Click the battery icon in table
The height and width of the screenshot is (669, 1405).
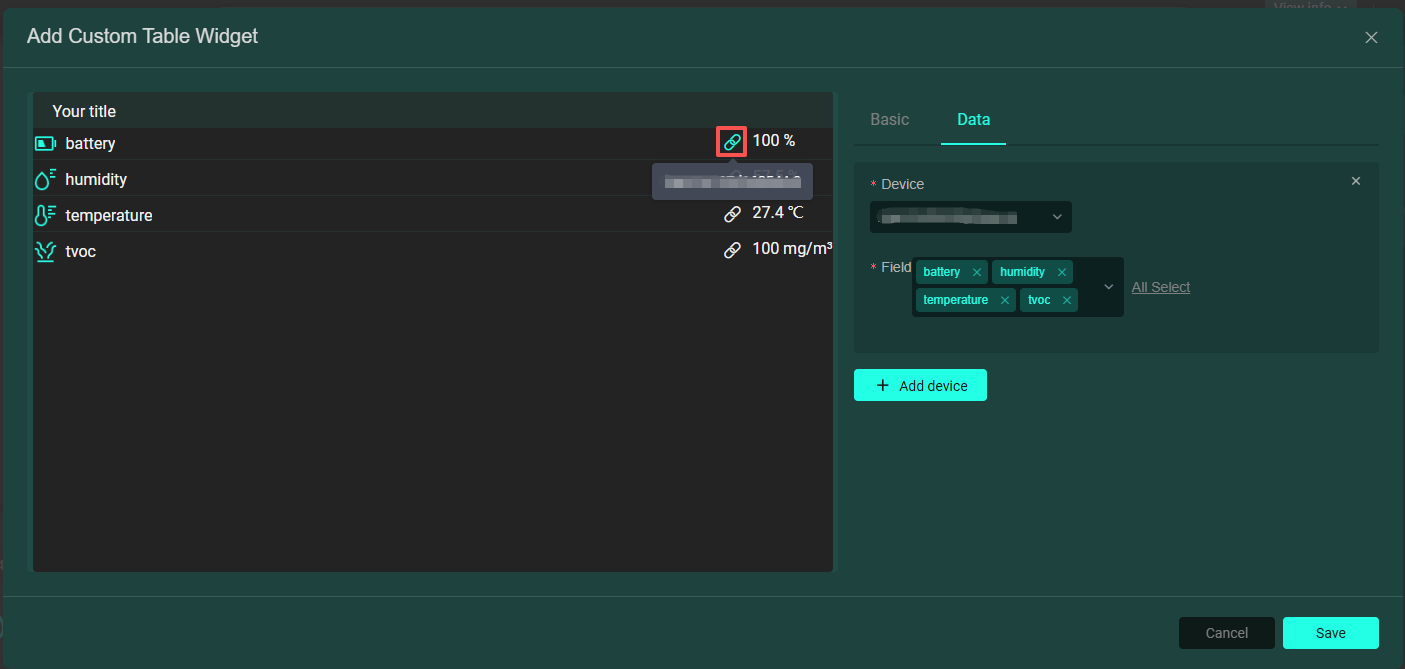pyautogui.click(x=45, y=144)
